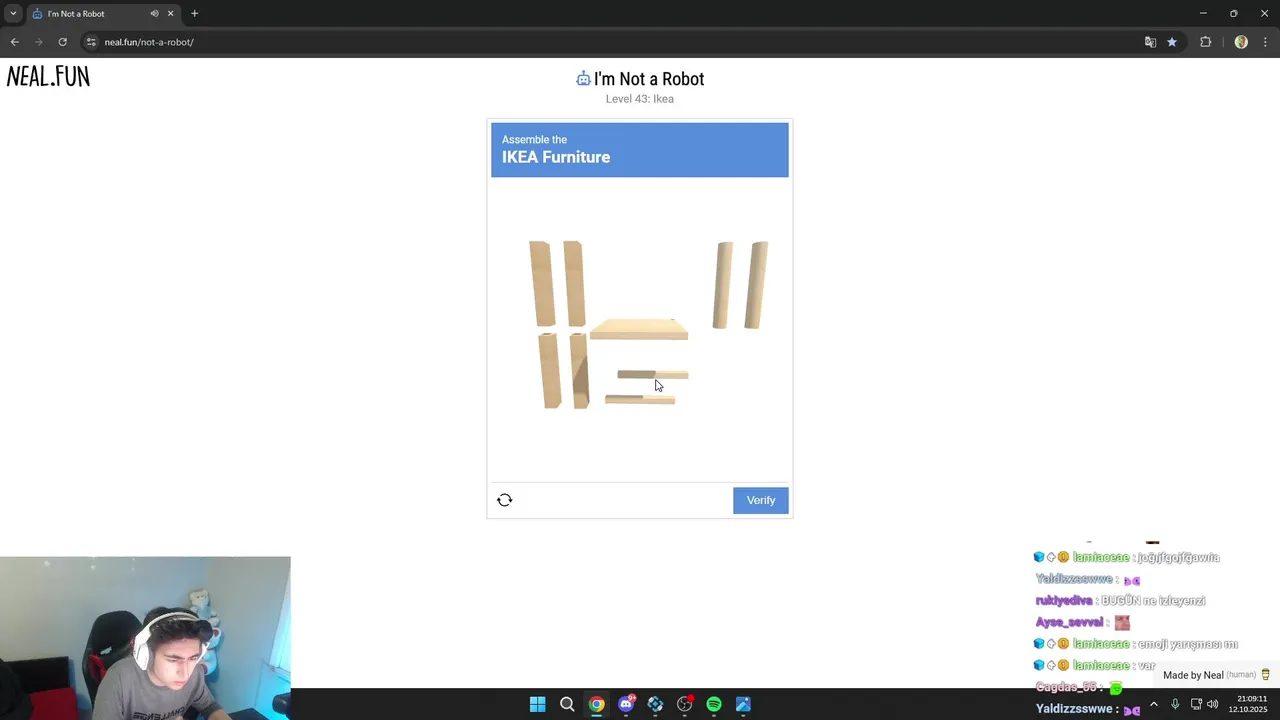Reload the page in browser toolbar
Viewport: 1280px width, 720px height.
pyautogui.click(x=62, y=42)
